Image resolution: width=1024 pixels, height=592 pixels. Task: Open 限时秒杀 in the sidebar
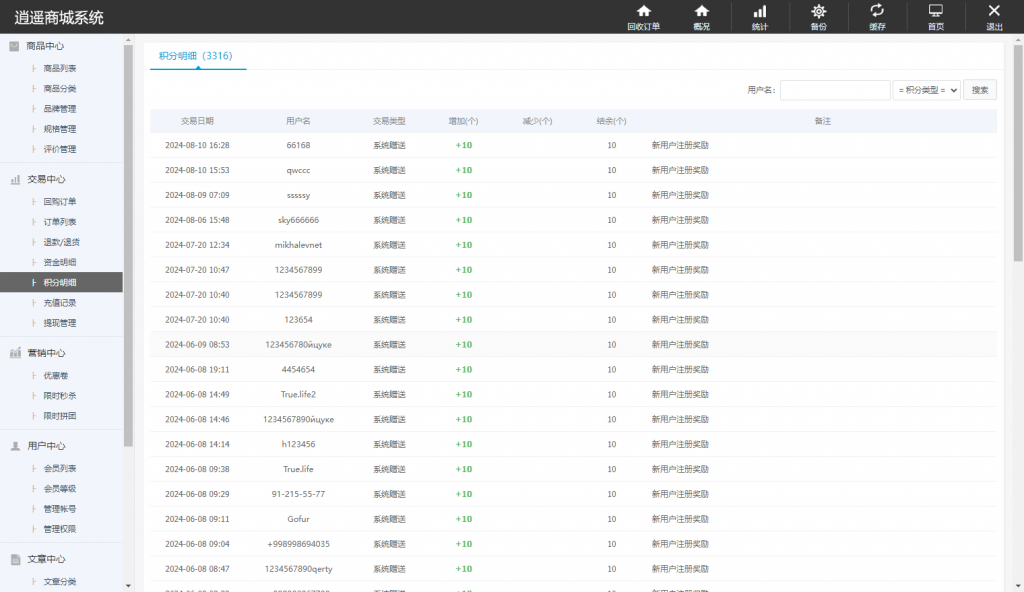tap(60, 395)
